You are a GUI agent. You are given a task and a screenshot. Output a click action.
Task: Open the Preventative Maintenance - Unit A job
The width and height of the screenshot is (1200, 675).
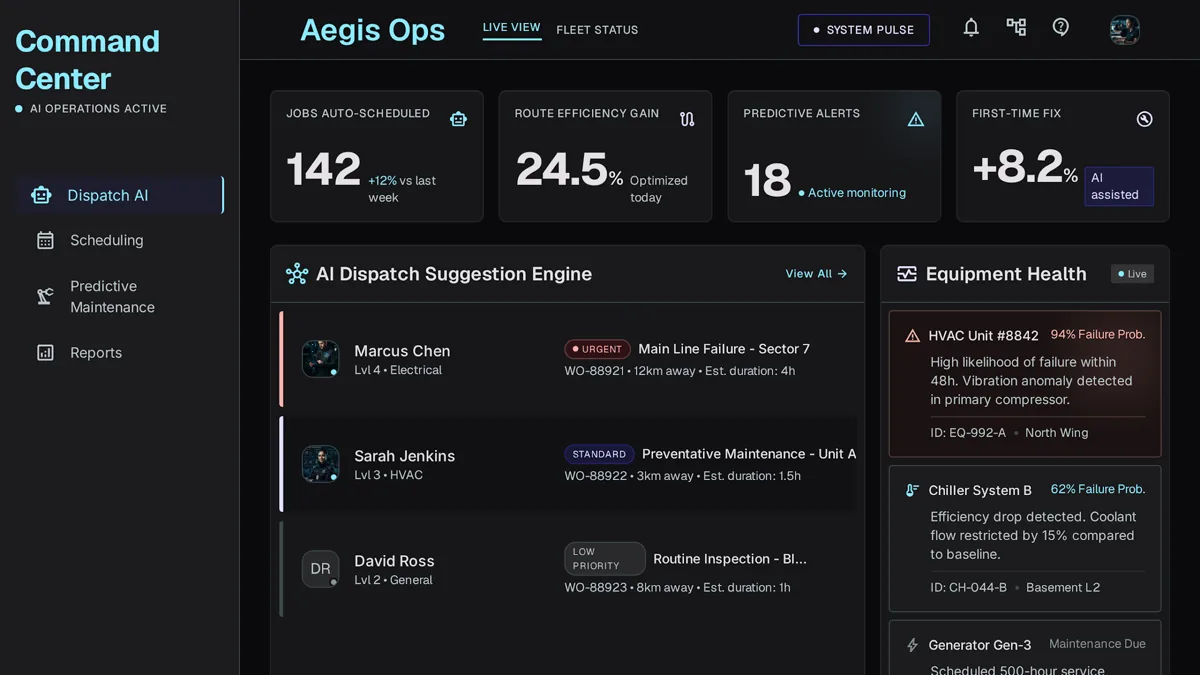click(x=749, y=454)
